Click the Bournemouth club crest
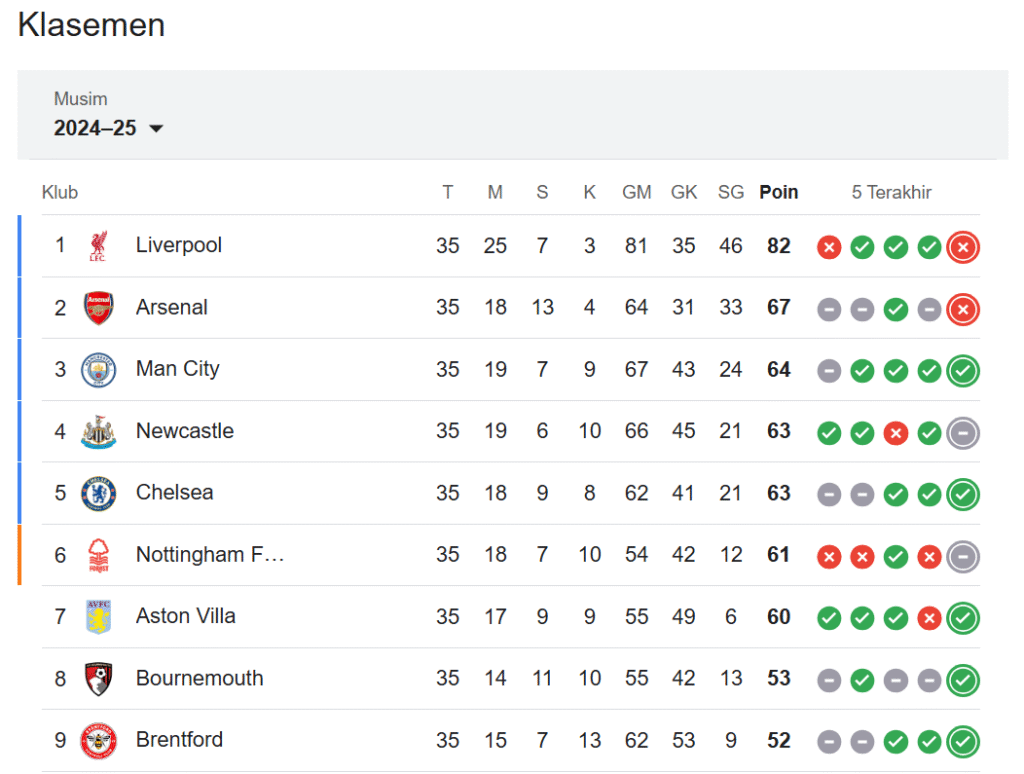 [98, 679]
